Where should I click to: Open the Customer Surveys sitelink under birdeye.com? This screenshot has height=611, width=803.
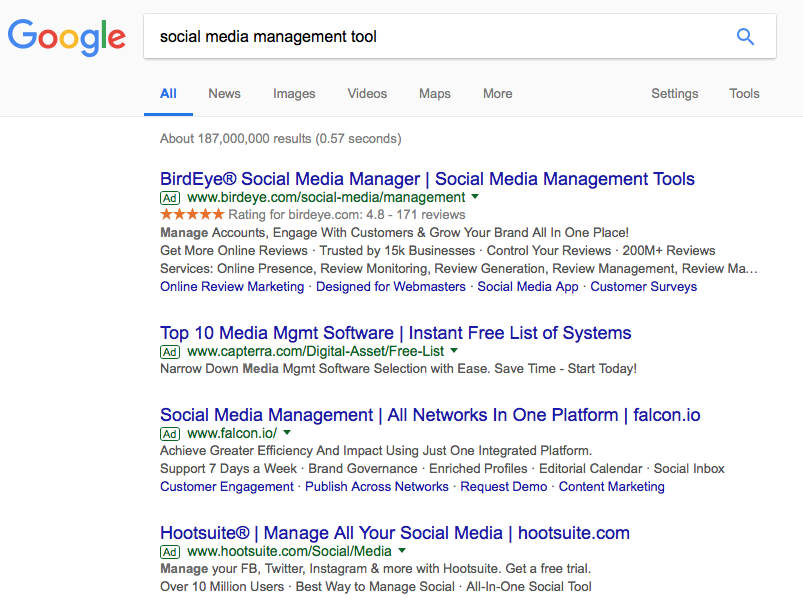pos(643,286)
